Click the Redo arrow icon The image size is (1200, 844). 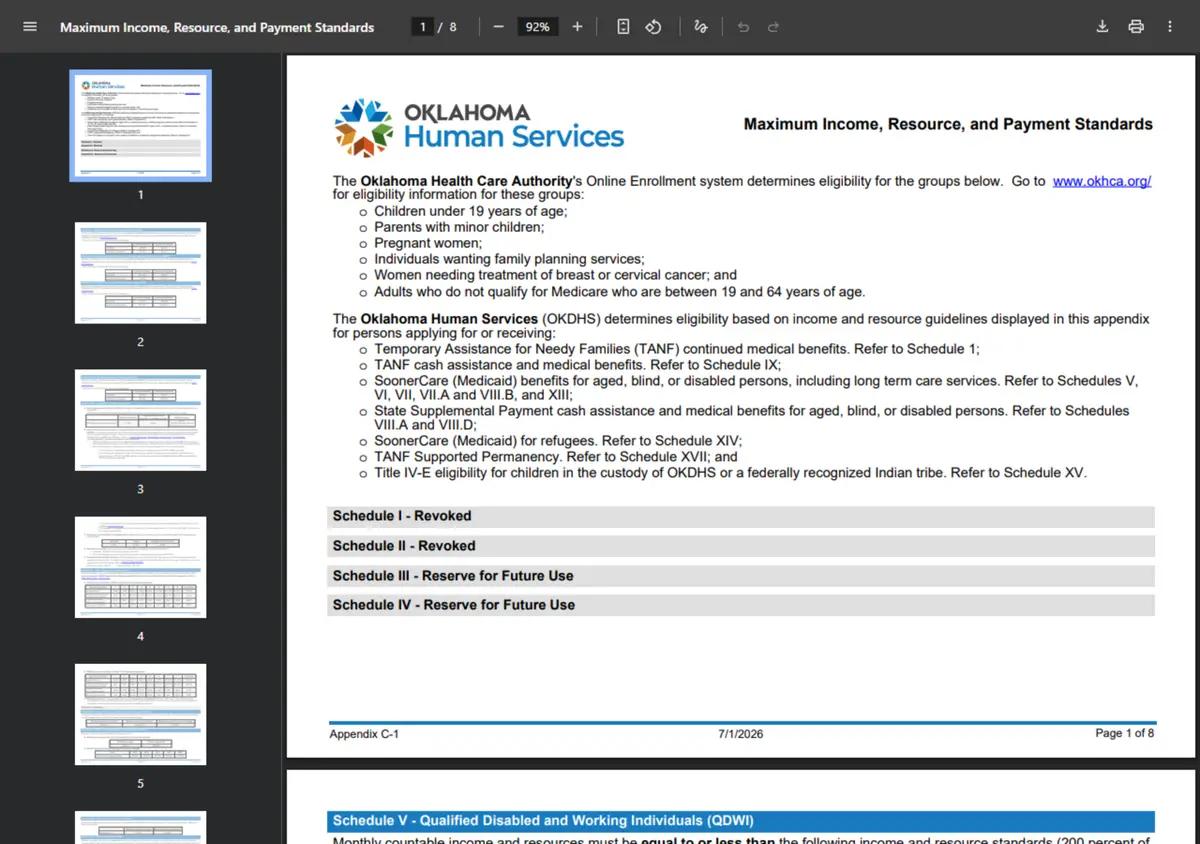[773, 27]
